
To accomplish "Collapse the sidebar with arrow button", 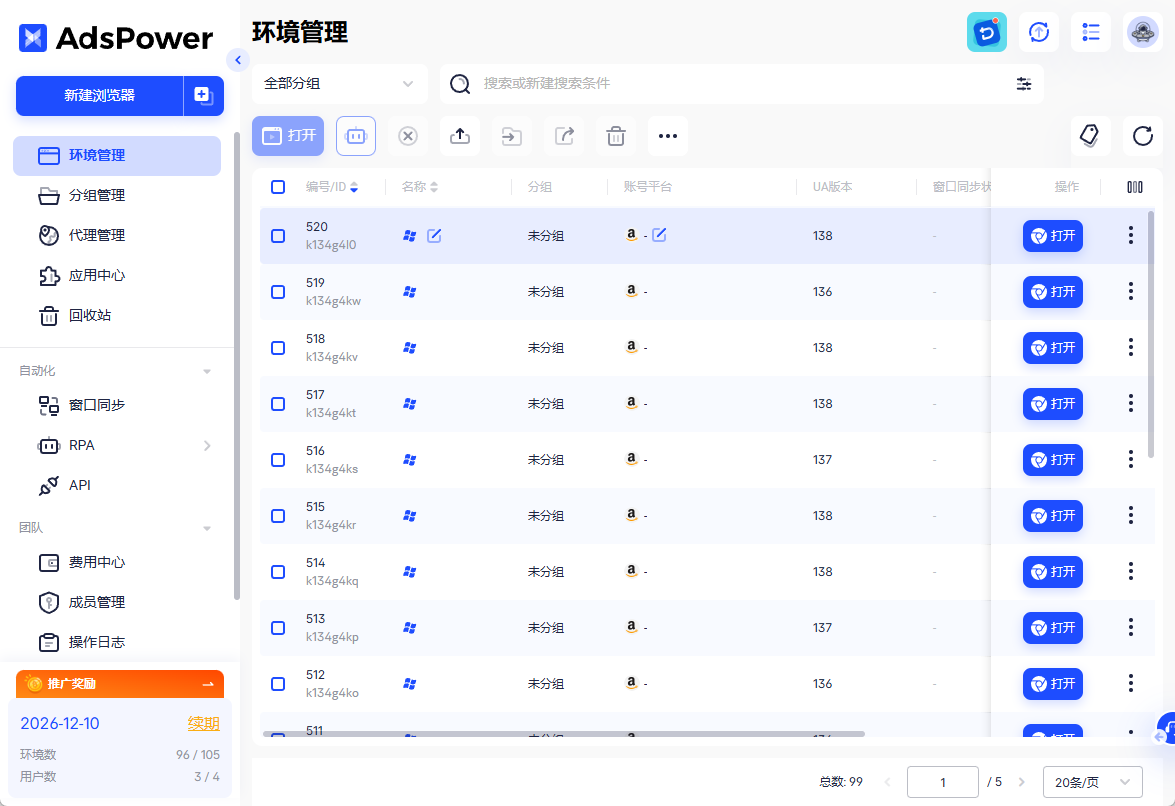I will click(x=238, y=60).
